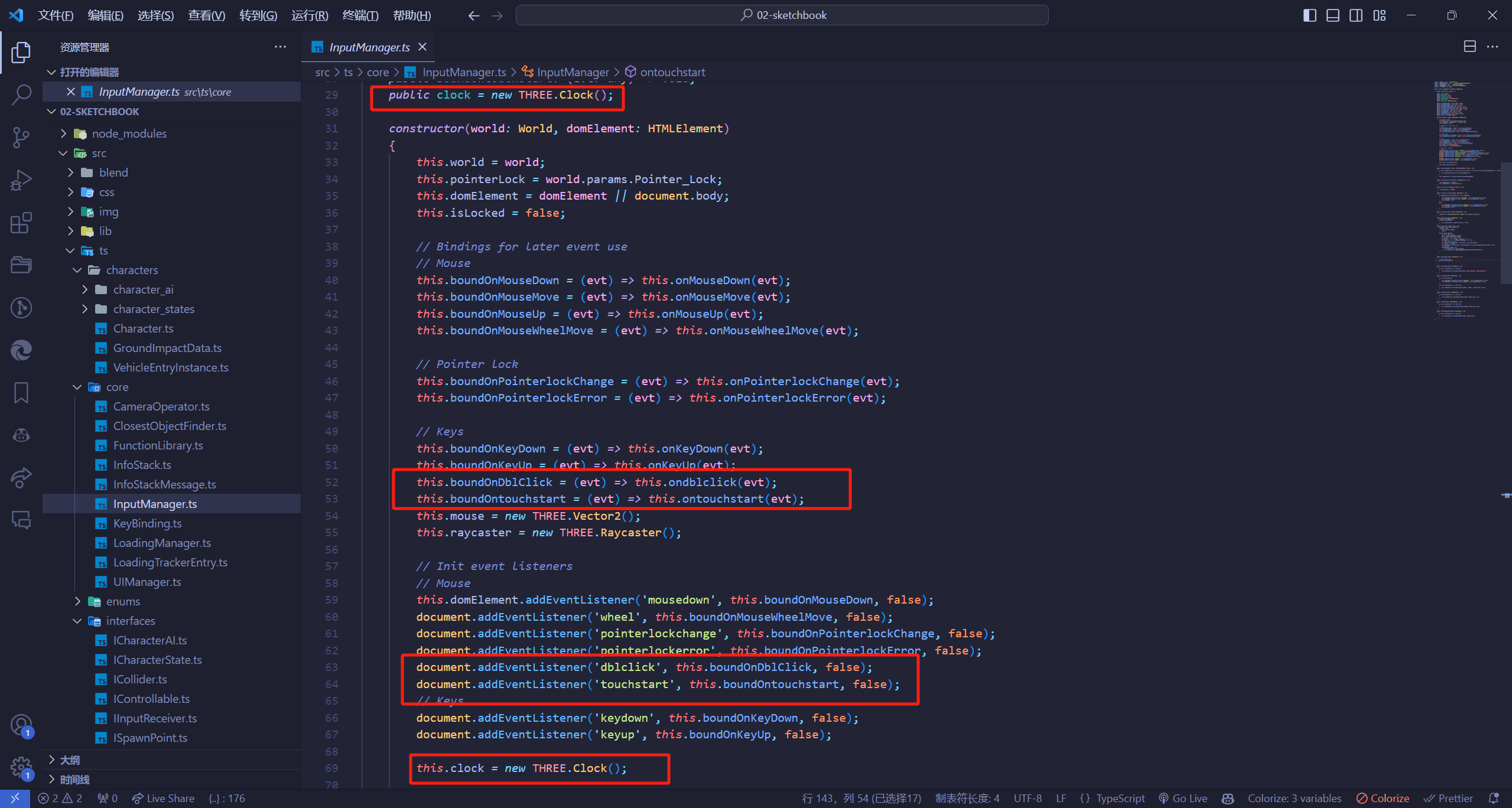
Task: Open editor more actions menu
Action: [1493, 47]
